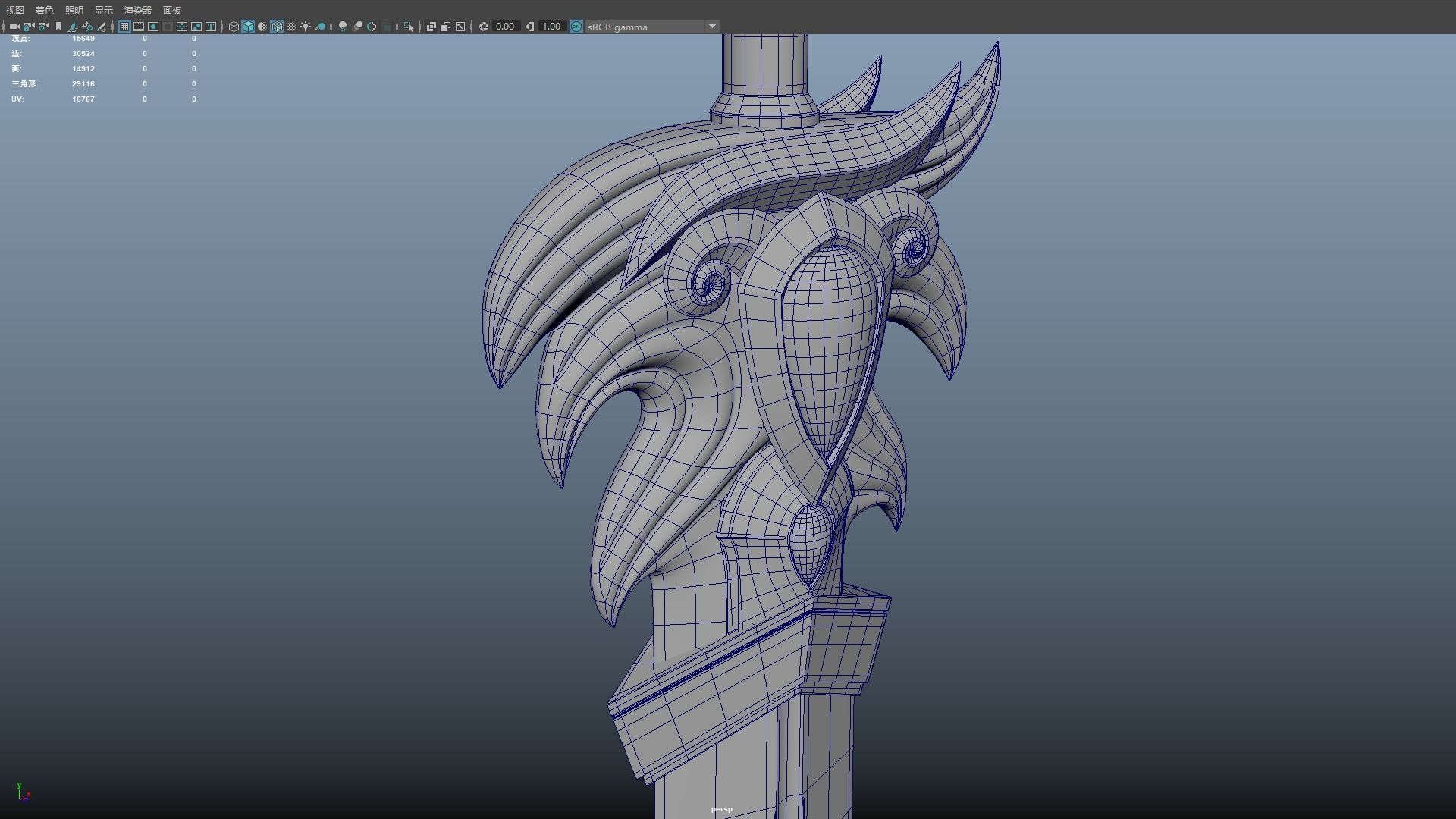The image size is (1456, 819).
Task: Click the exposure value field 0.00
Action: [x=505, y=27]
